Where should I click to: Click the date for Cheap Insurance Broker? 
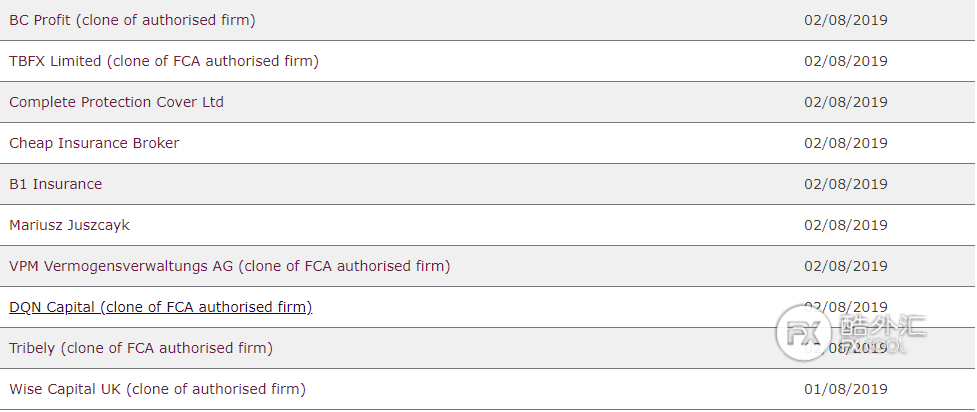click(x=846, y=143)
